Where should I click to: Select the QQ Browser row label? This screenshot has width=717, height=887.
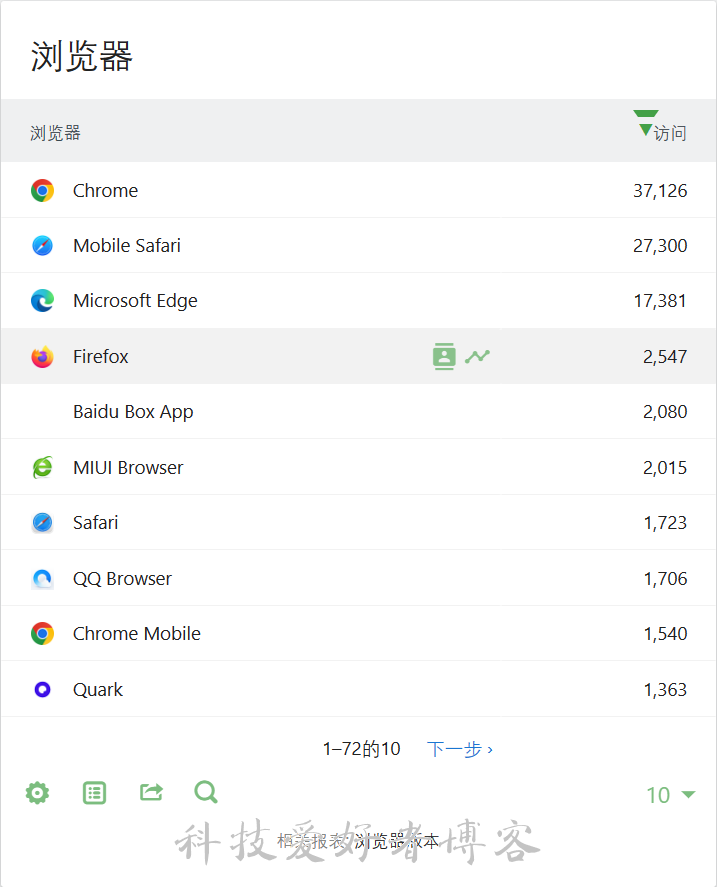click(x=122, y=579)
